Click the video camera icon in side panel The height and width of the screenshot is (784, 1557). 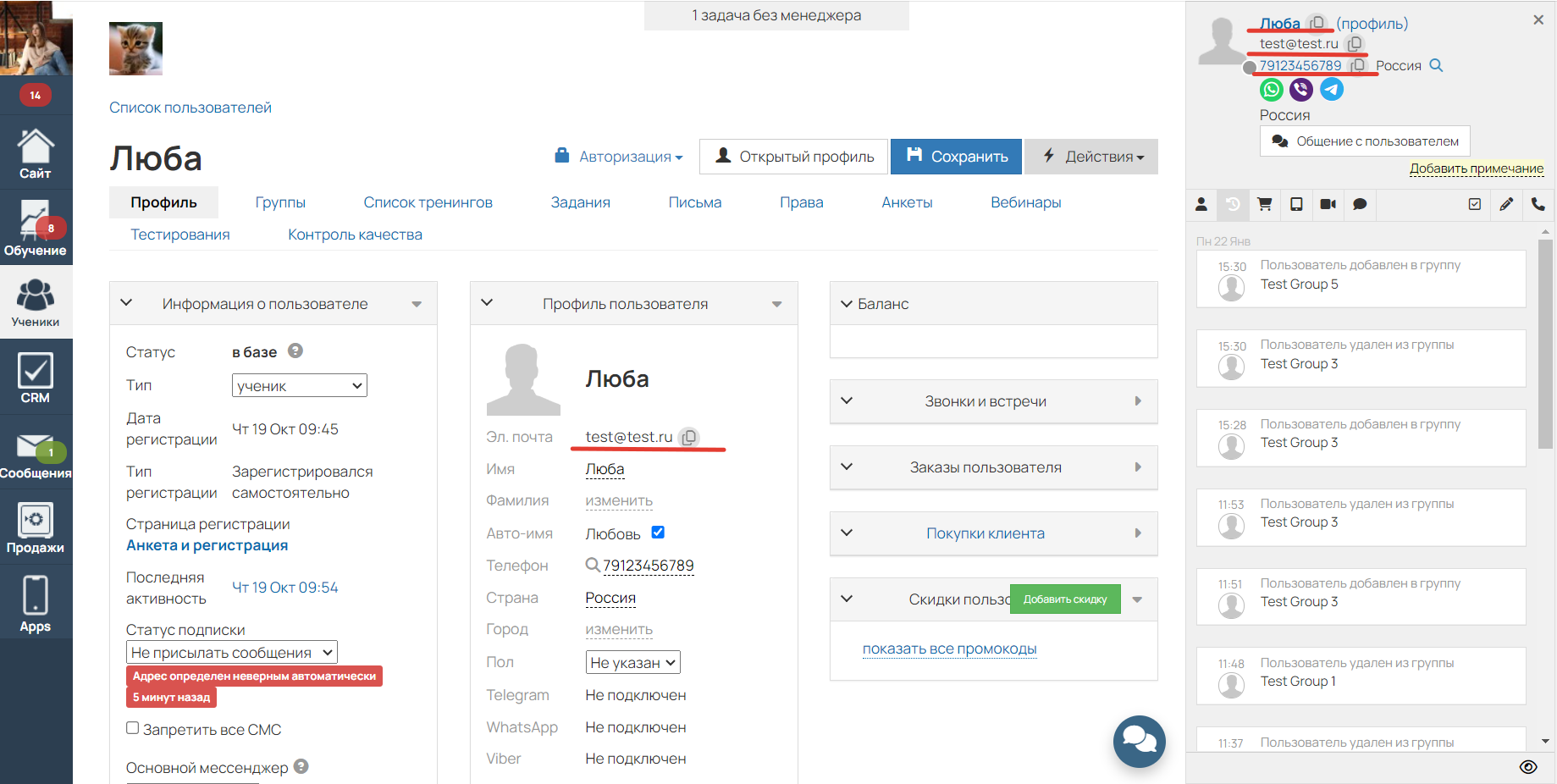[1328, 204]
